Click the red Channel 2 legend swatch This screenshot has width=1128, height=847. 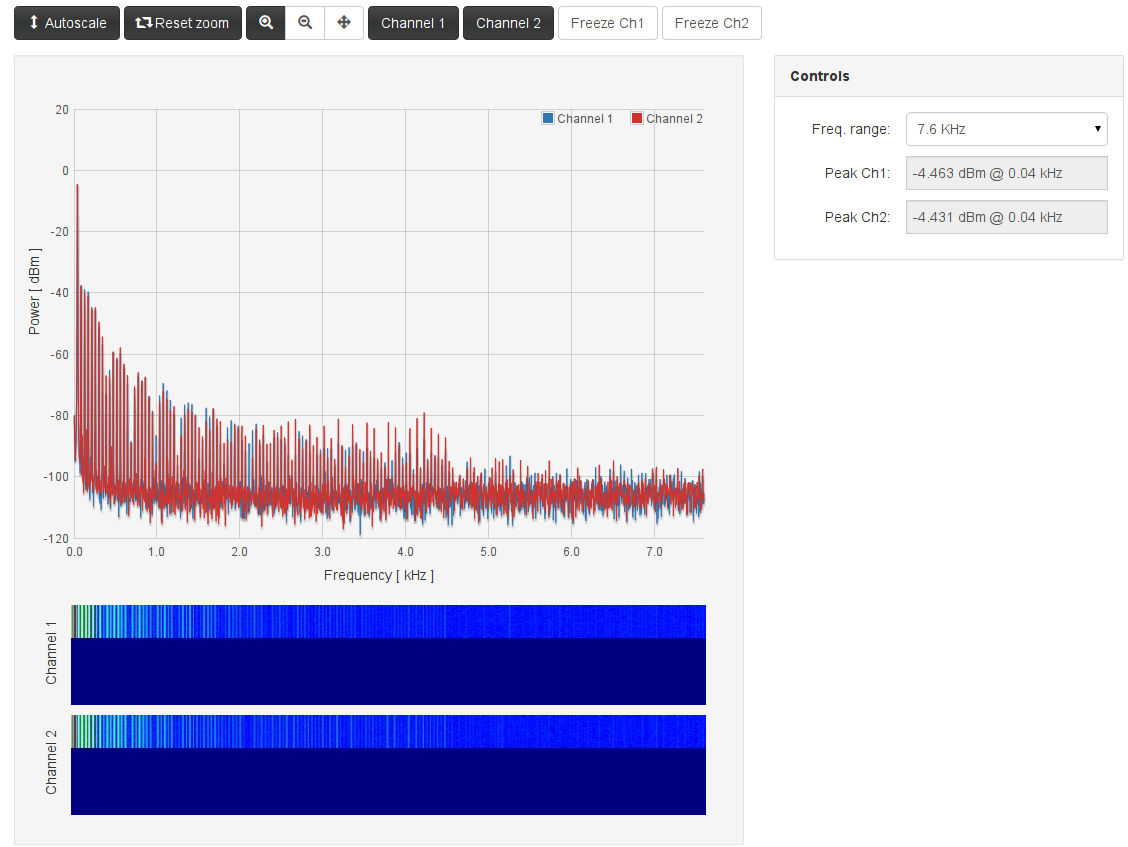tap(637, 119)
